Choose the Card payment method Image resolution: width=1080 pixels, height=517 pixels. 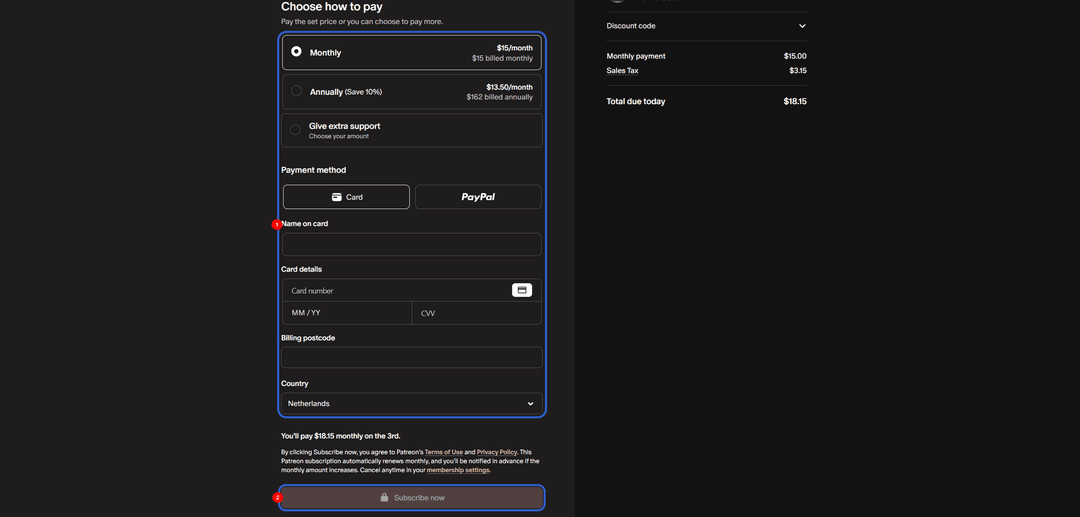tap(346, 197)
